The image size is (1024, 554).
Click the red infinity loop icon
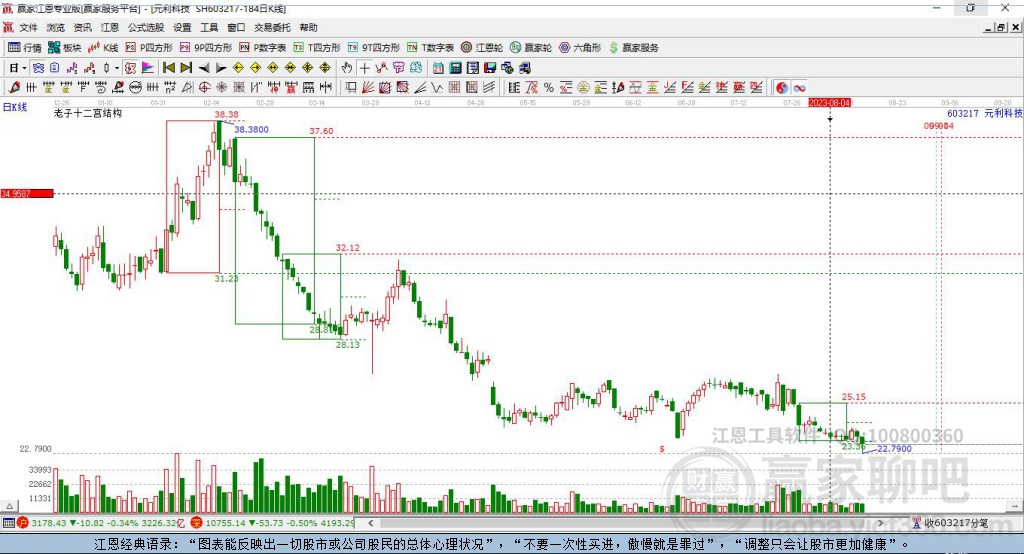click(799, 88)
